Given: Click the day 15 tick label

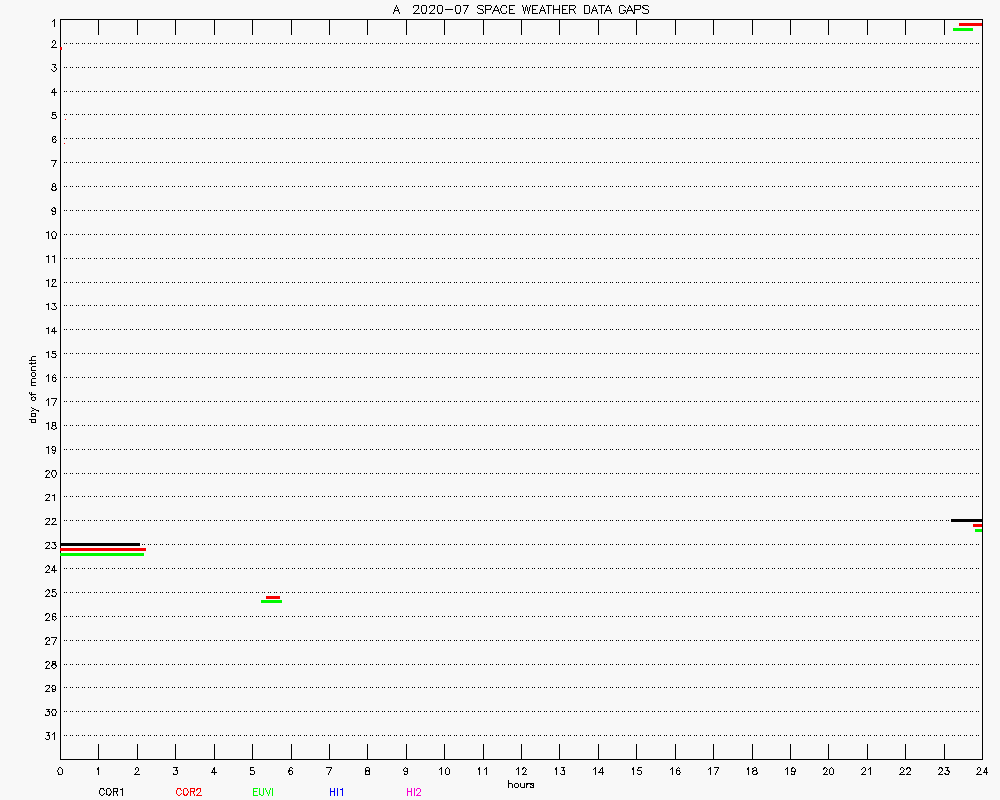Looking at the screenshot, I should click(x=49, y=354).
